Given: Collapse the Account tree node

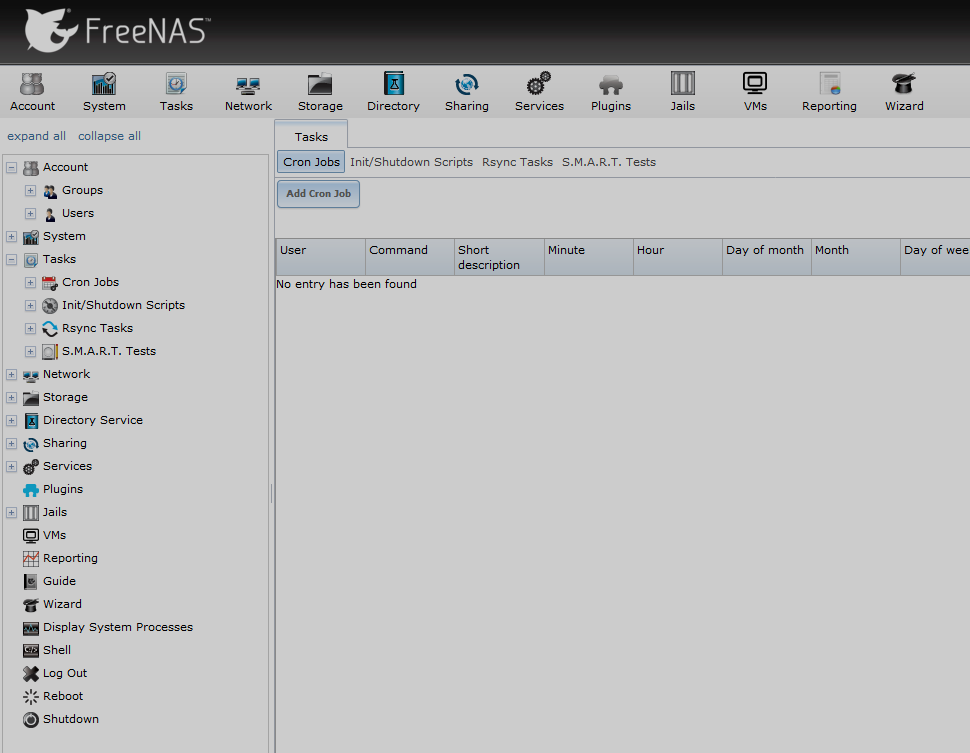Looking at the screenshot, I should pos(11,168).
